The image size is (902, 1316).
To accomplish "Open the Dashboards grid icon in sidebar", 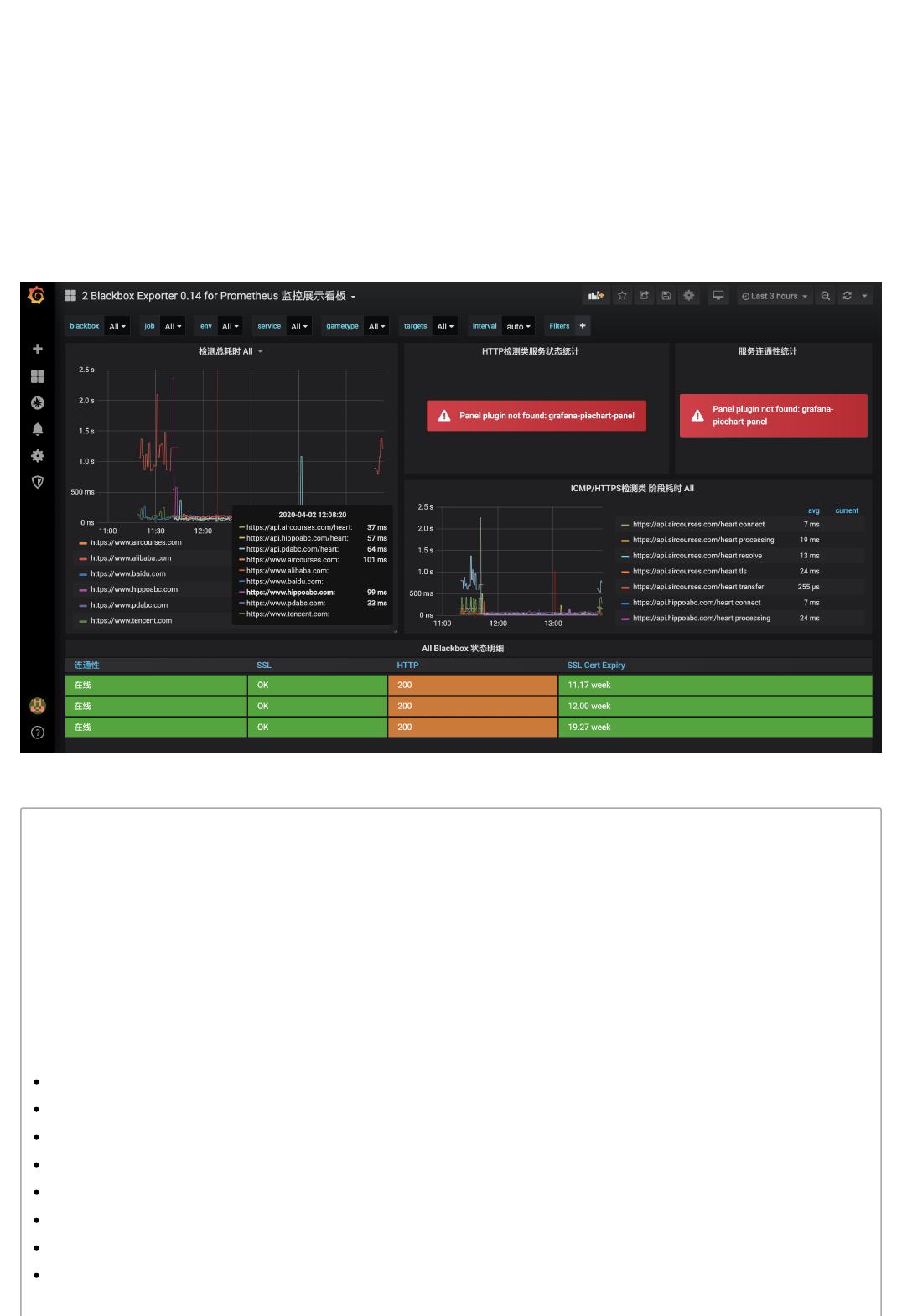I will coord(37,376).
